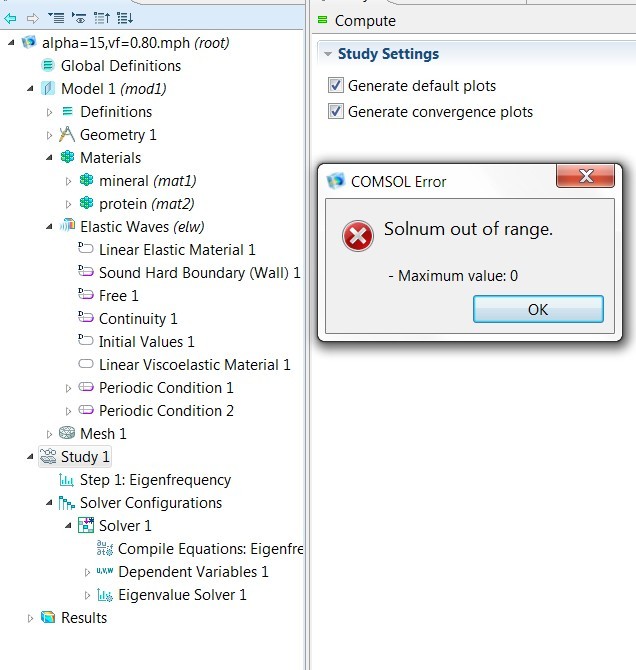Click the move down toolbar icon
This screenshot has width=636, height=670.
pos(125,18)
